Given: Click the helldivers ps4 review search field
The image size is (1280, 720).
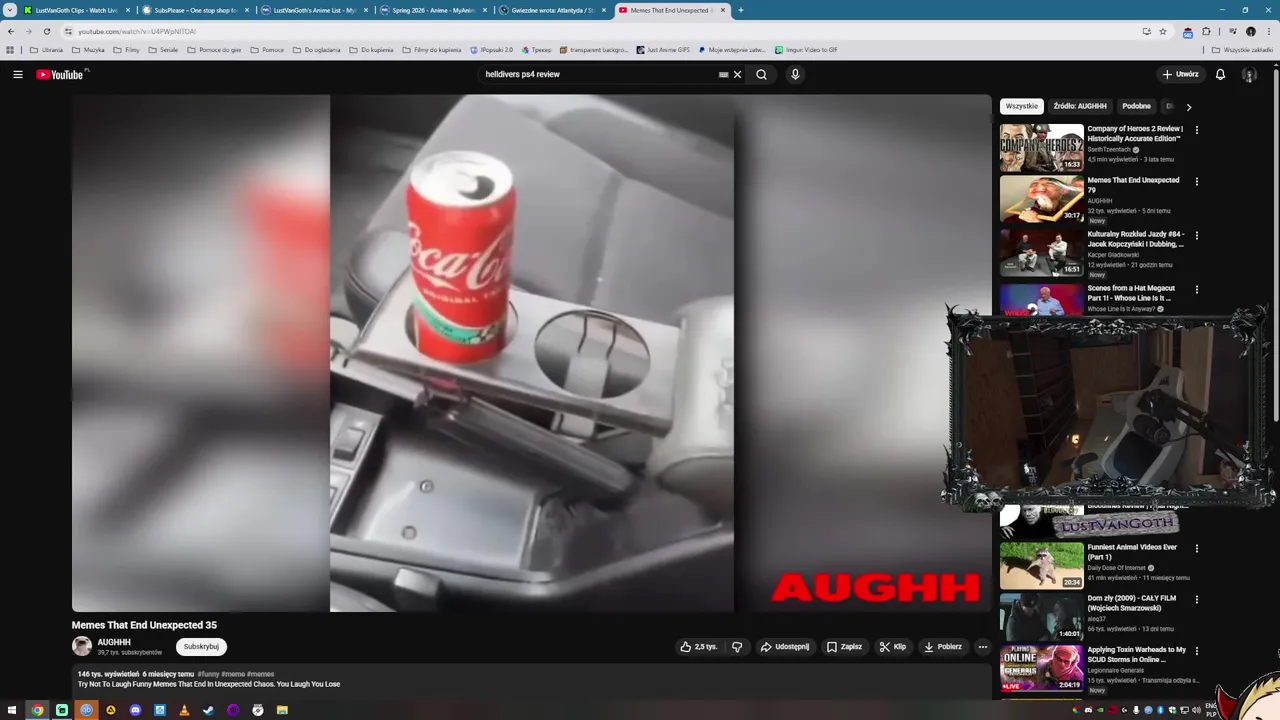Looking at the screenshot, I should click(x=600, y=74).
